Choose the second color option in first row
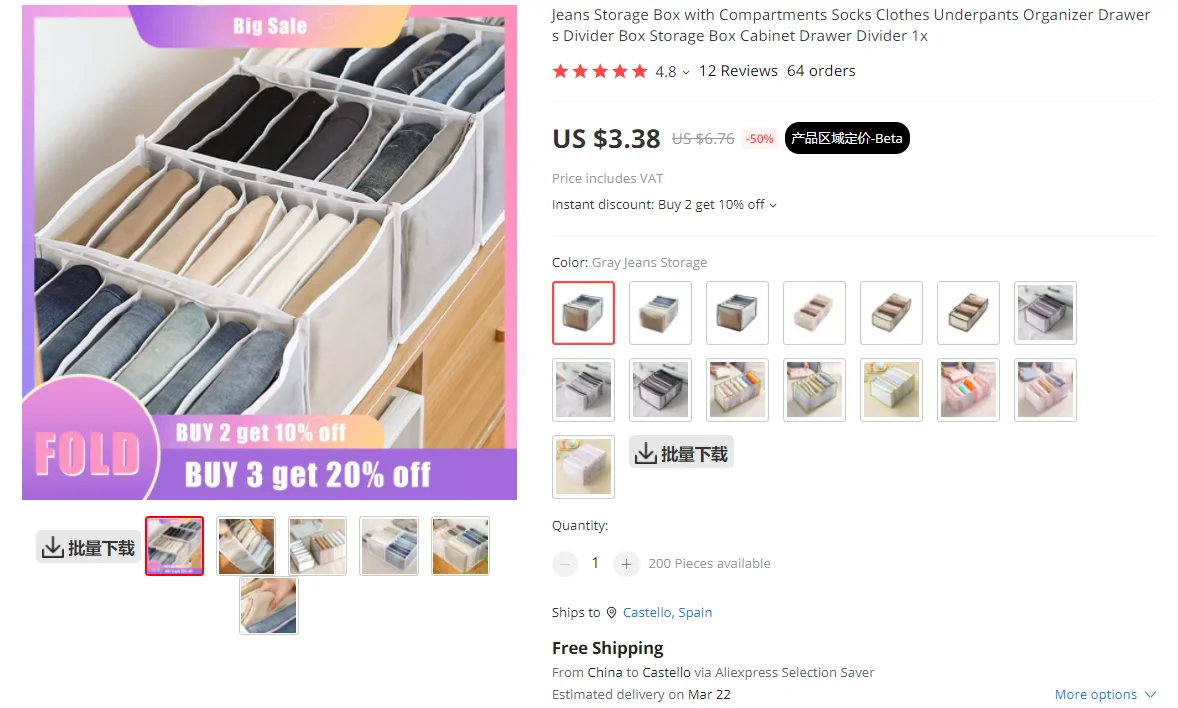This screenshot has height=708, width=1178. (660, 313)
